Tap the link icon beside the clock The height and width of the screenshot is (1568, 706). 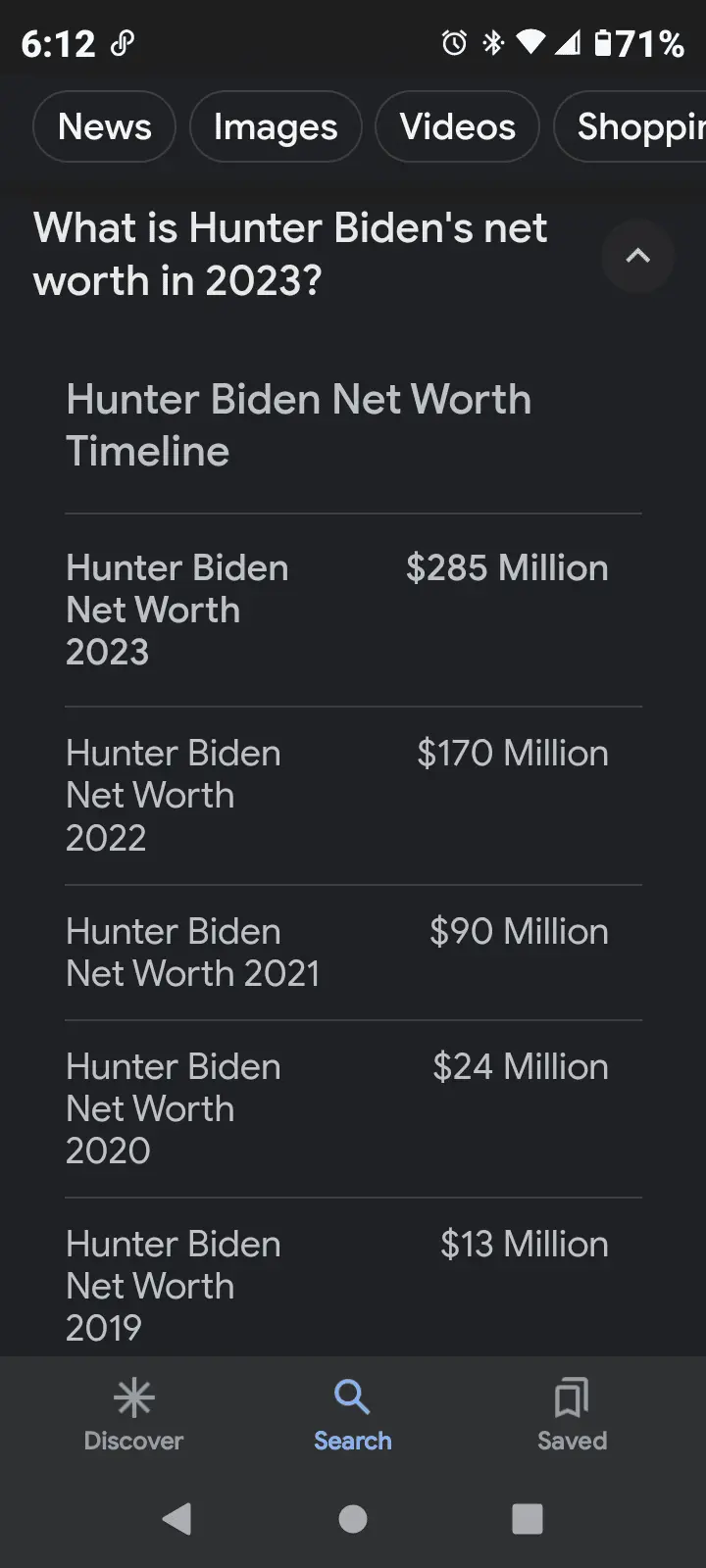coord(123,43)
